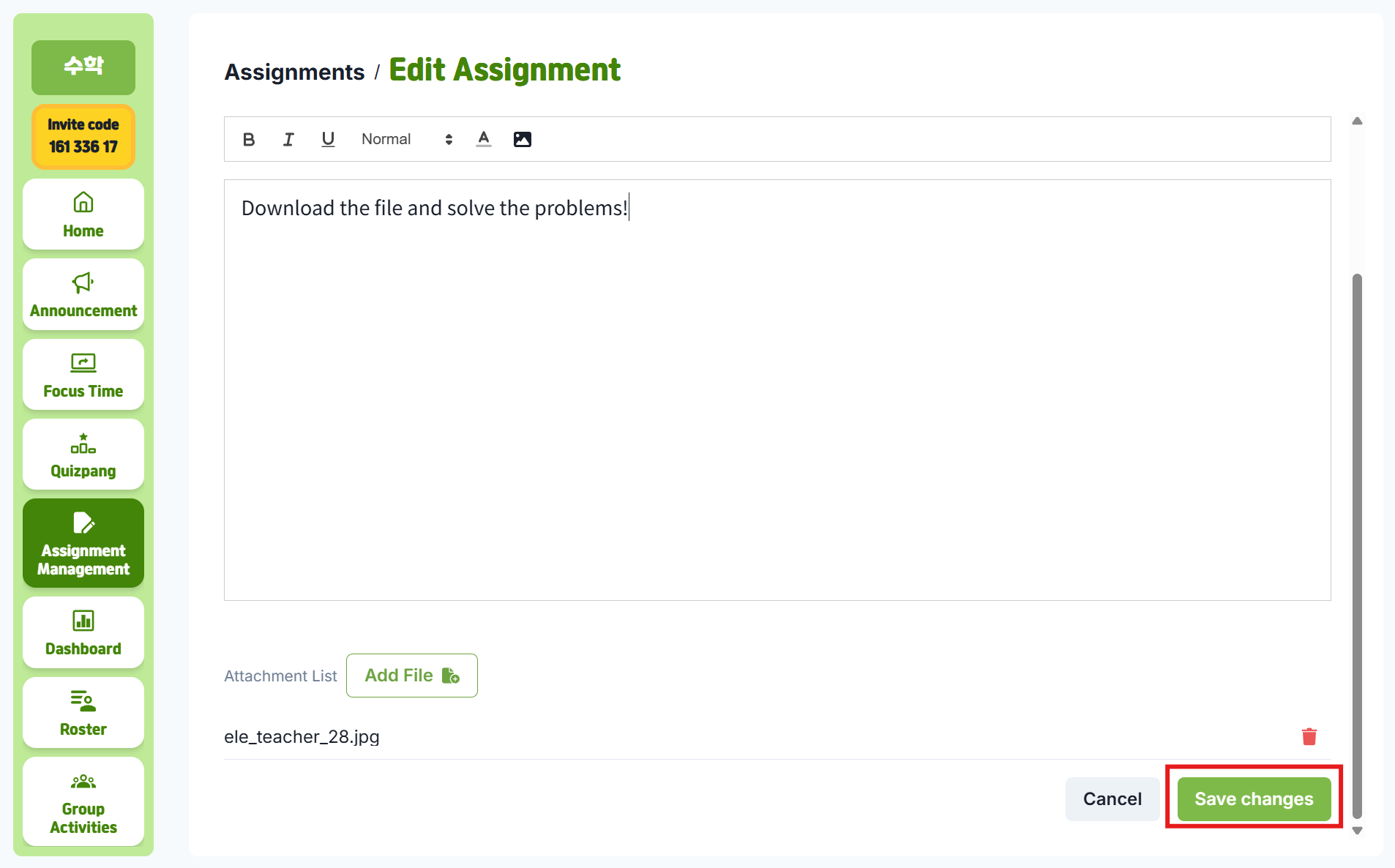Image resolution: width=1395 pixels, height=868 pixels.
Task: Toggle underline text formatting
Action: (x=328, y=139)
